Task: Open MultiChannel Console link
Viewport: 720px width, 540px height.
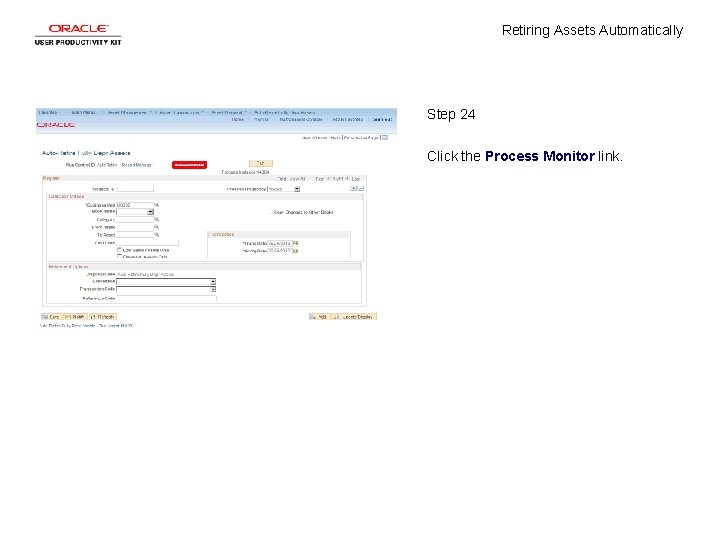Action: [301, 119]
